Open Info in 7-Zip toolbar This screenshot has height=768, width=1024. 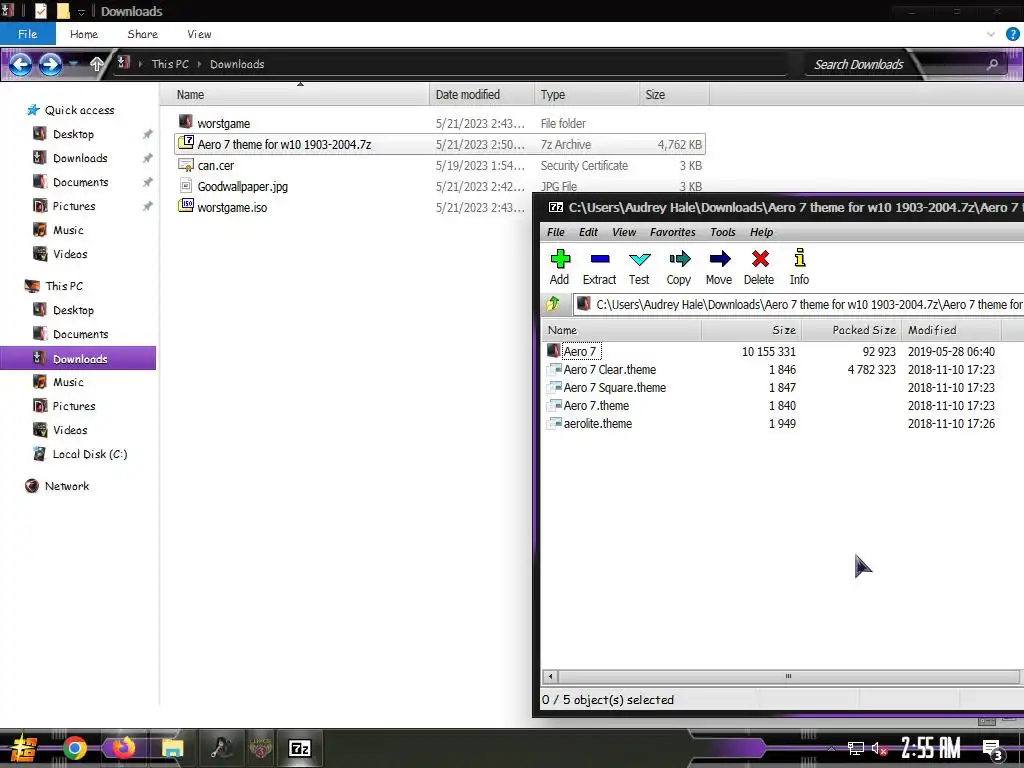point(799,267)
